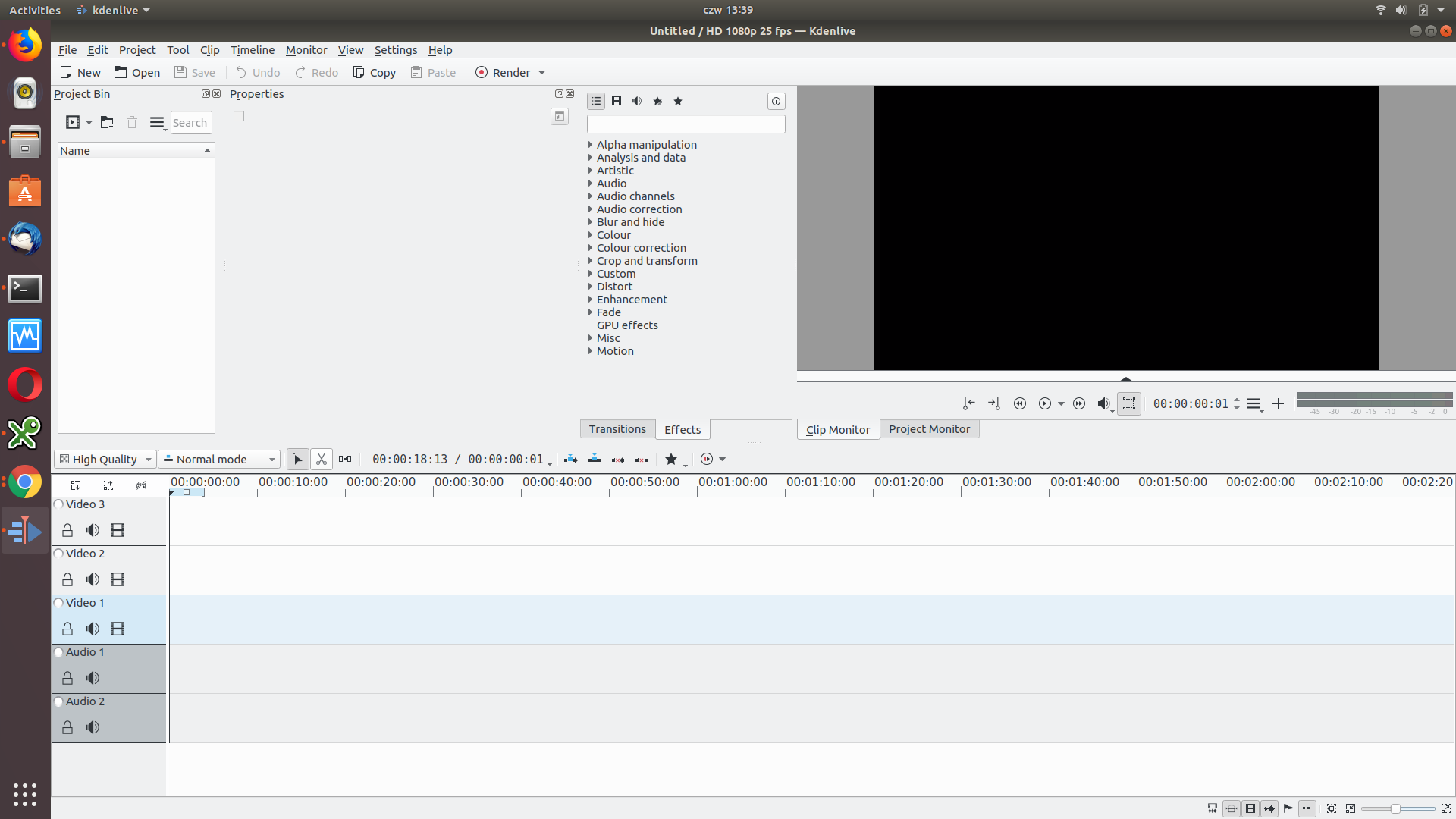The width and height of the screenshot is (1456, 819).
Task: Show favorite effects star icon
Action: tap(678, 101)
